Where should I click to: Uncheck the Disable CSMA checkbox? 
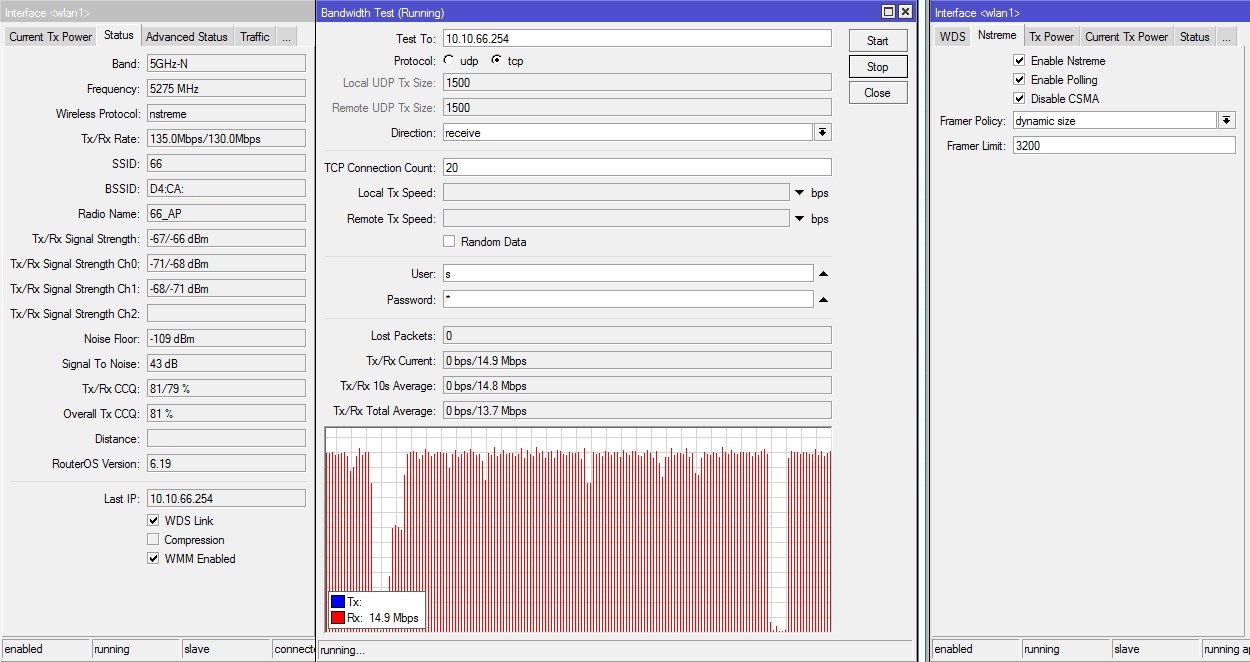pyautogui.click(x=1020, y=99)
